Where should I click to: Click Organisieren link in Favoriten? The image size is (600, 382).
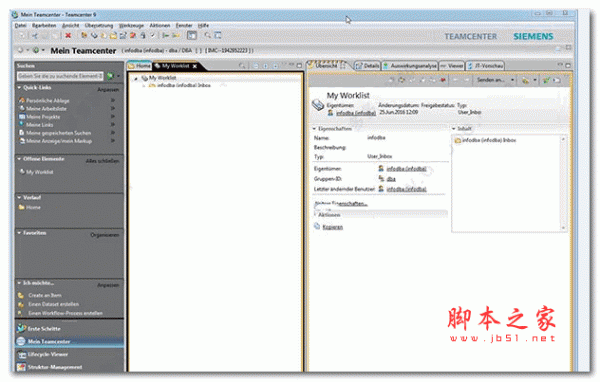point(105,235)
